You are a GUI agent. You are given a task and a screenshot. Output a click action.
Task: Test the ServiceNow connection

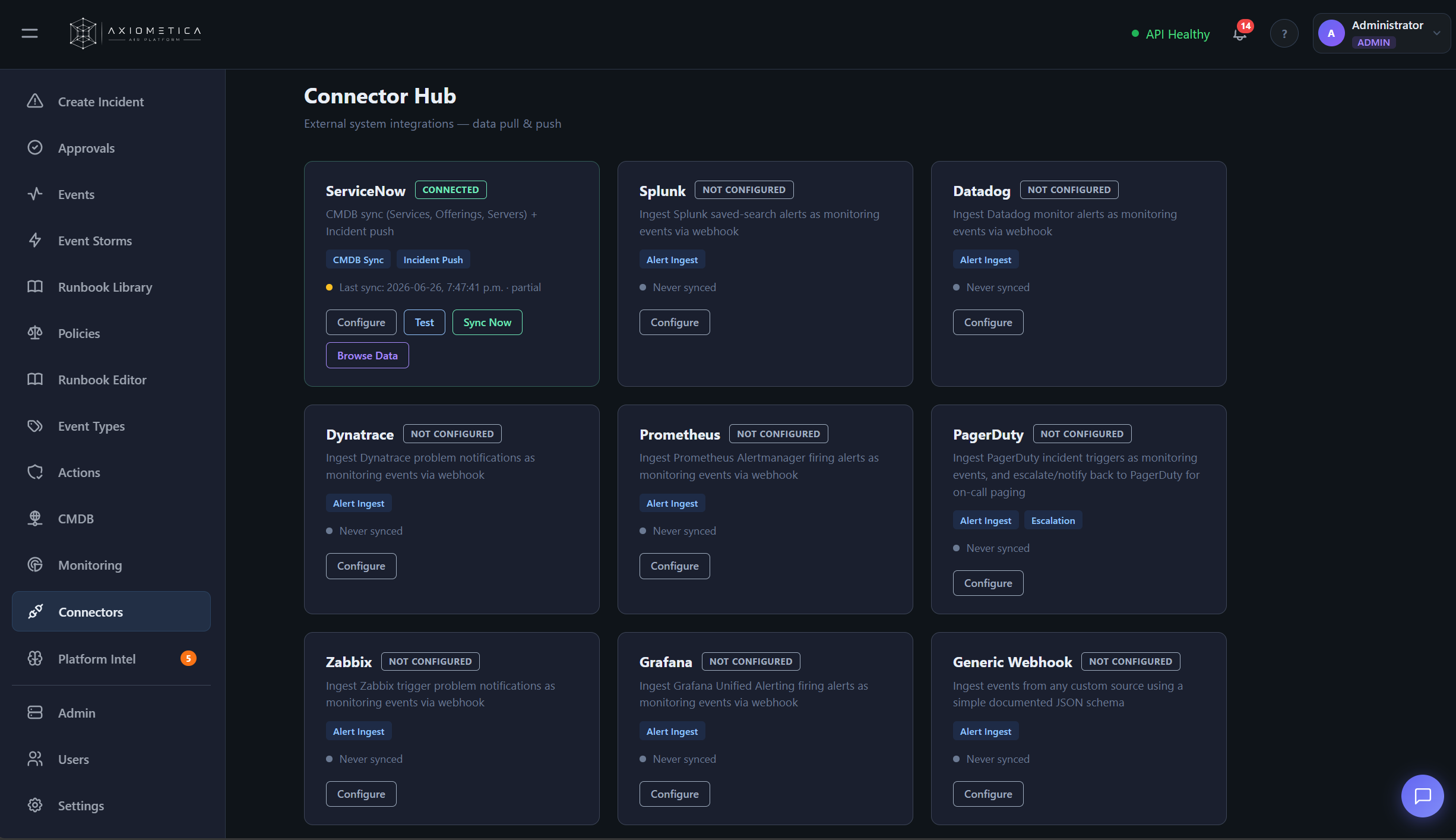coord(424,322)
